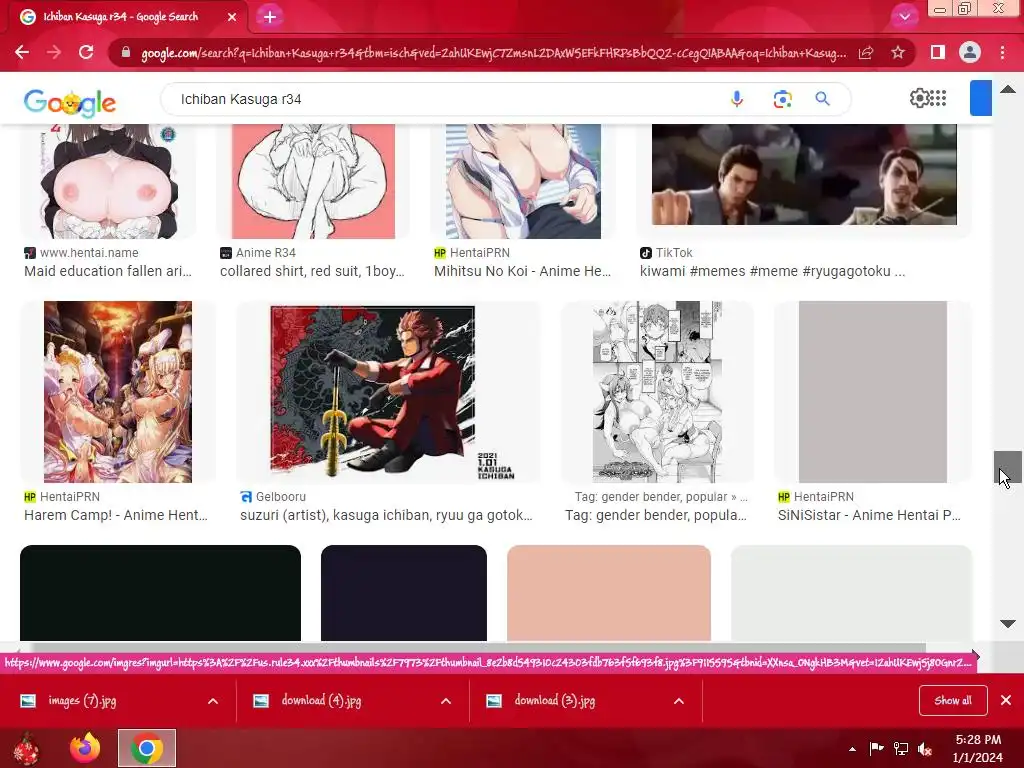Start voice search with microphone icon
The image size is (1024, 768).
[x=737, y=99]
